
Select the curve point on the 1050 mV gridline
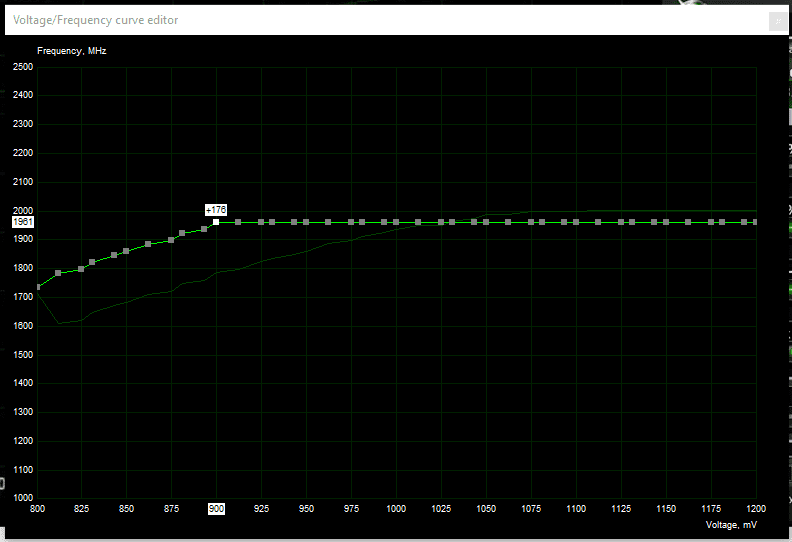click(x=486, y=222)
